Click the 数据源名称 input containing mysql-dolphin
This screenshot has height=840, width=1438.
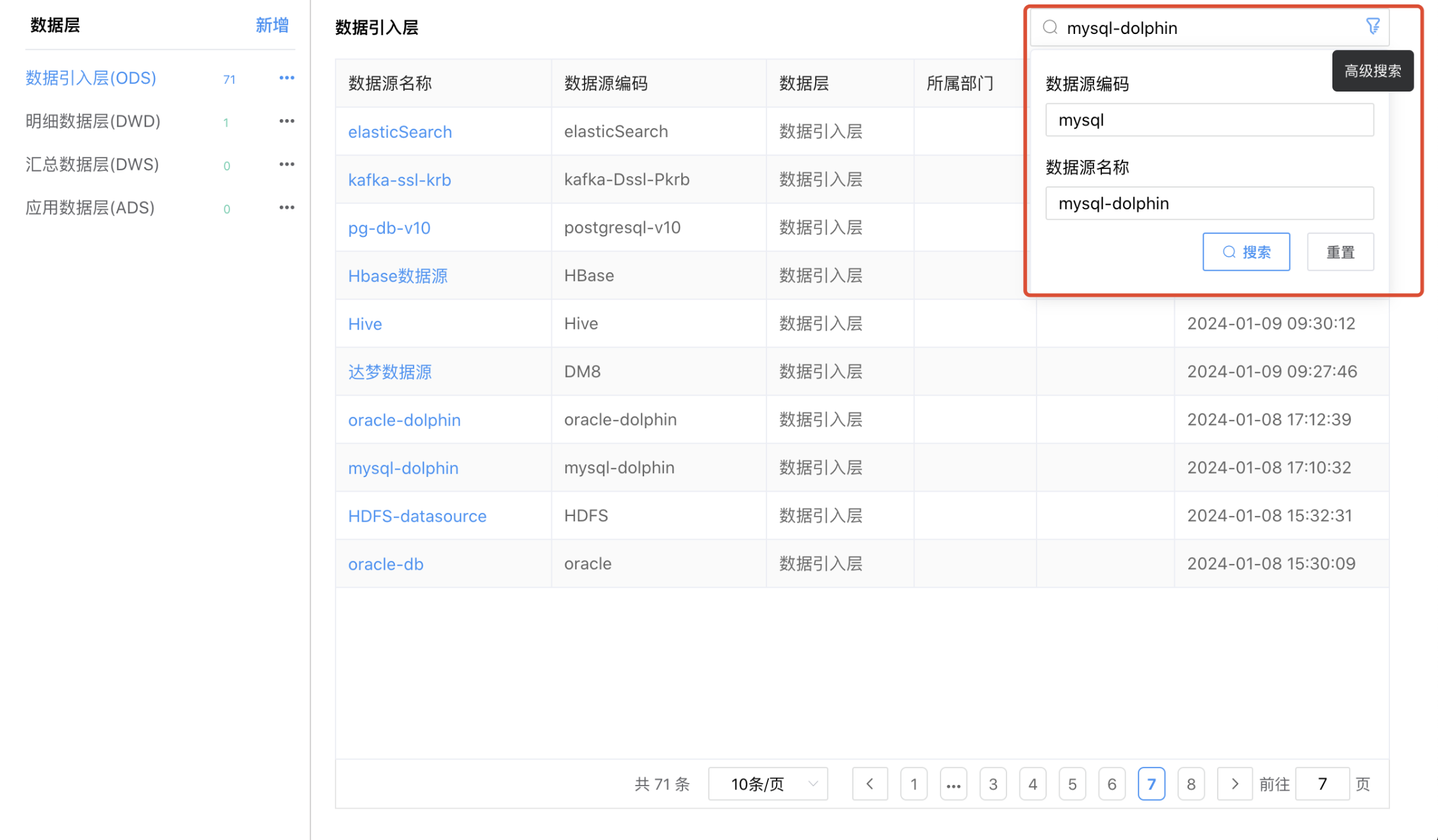(x=1209, y=203)
